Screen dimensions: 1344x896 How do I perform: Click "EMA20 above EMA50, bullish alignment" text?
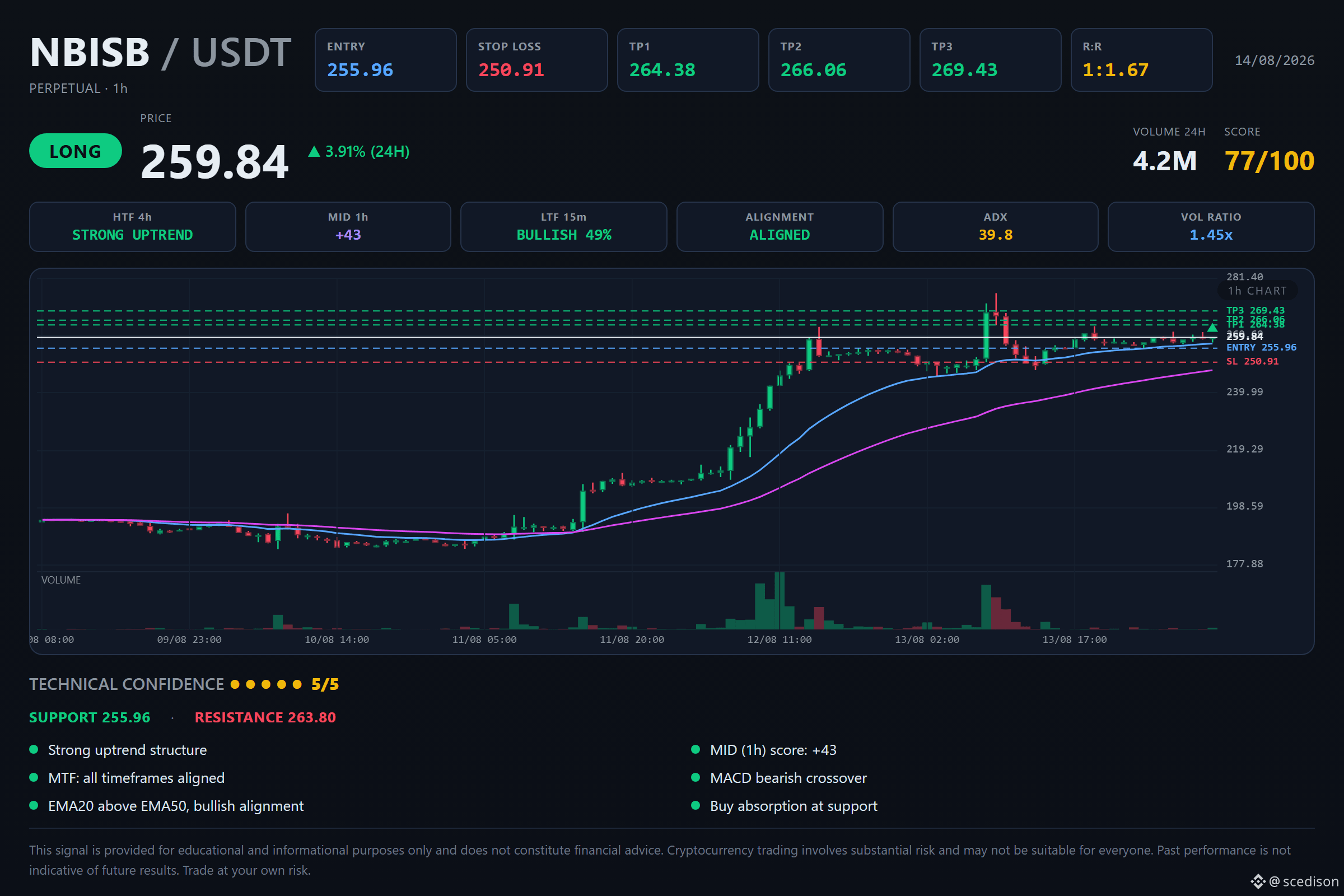point(176,806)
